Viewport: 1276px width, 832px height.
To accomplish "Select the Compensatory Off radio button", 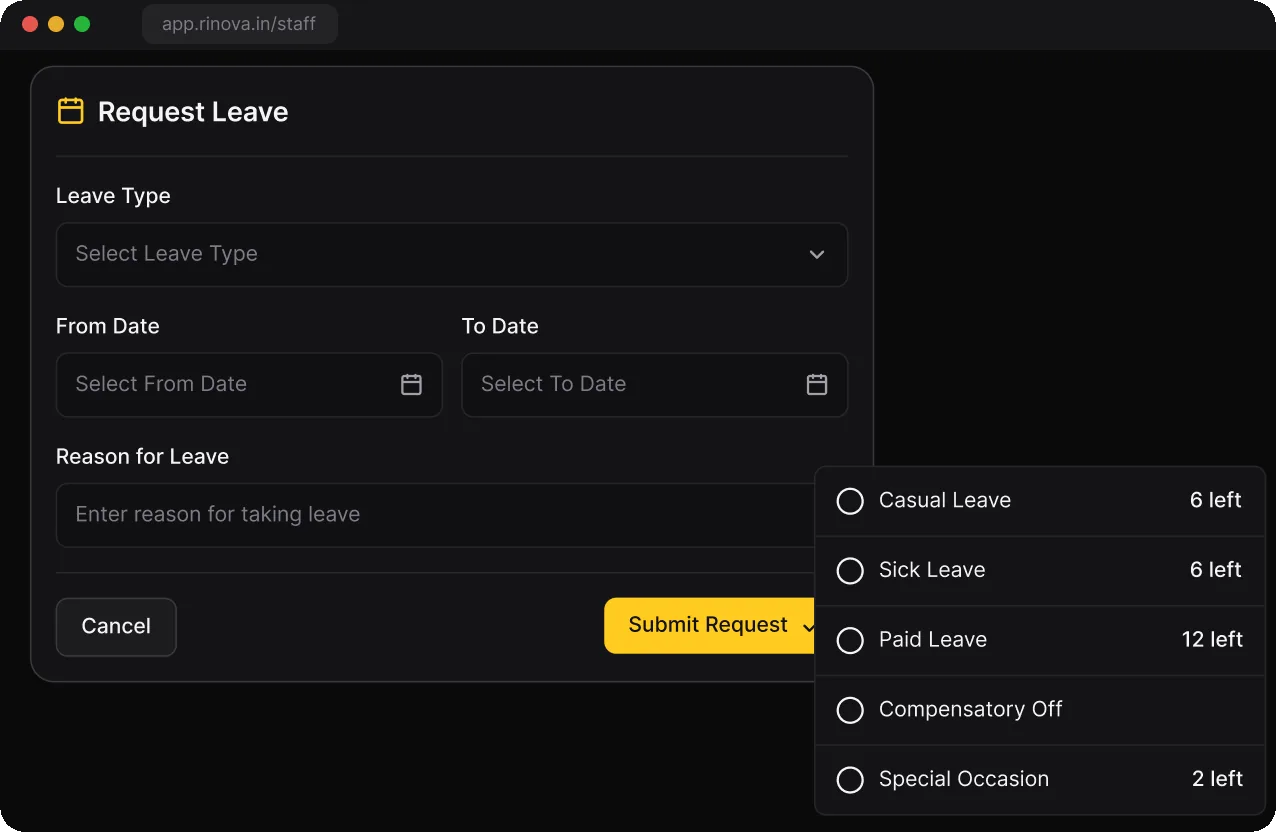I will [850, 710].
